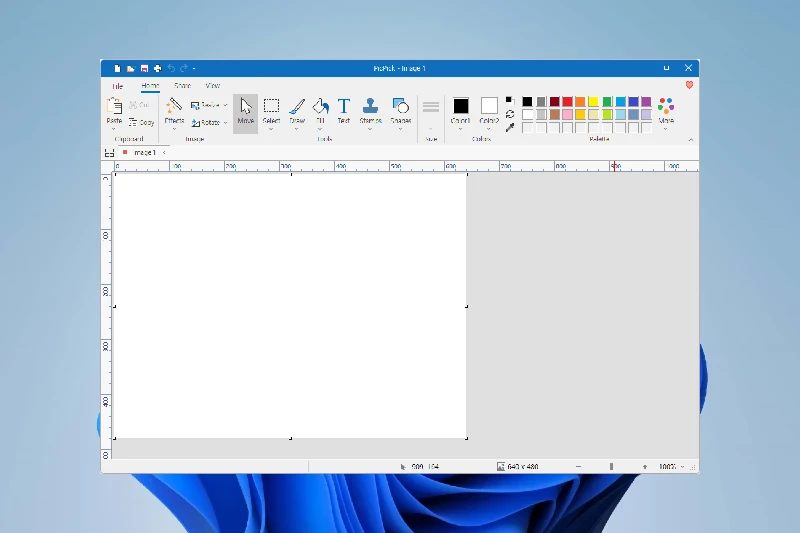Expand the Draw tool dropdown arrow
This screenshot has height=533, width=800.
[296, 129]
